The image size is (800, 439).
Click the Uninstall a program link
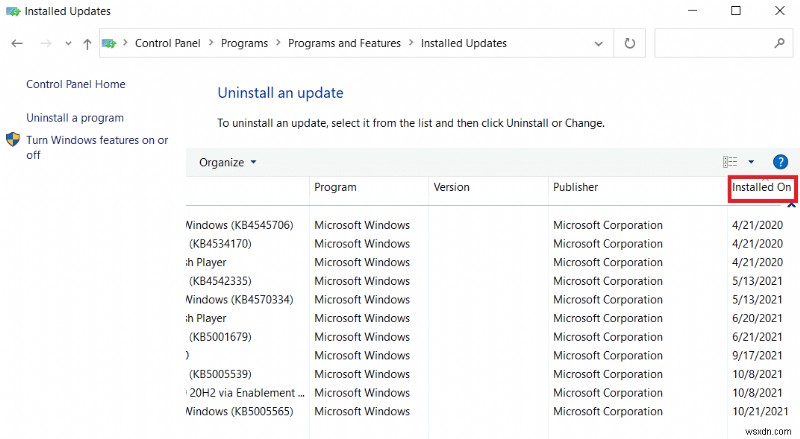click(x=75, y=118)
